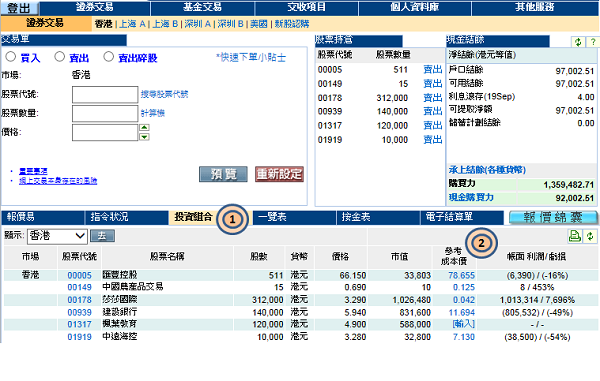Click 賣出 for holding 01919
This screenshot has width=600, height=381.
(433, 139)
